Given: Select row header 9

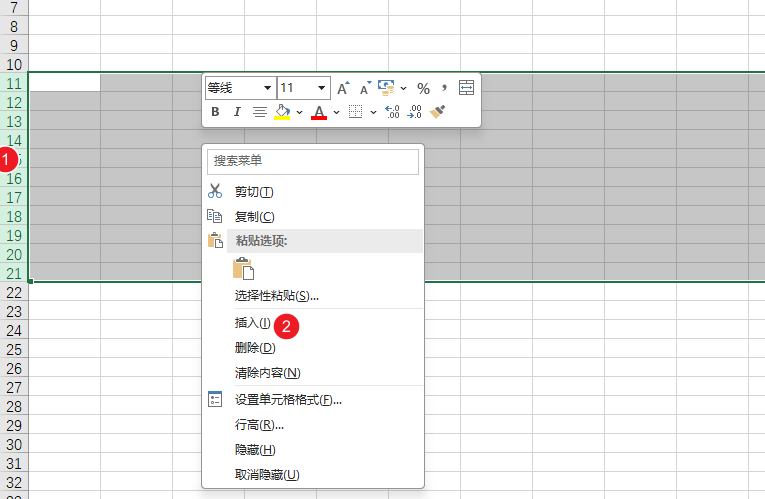Looking at the screenshot, I should (14, 45).
